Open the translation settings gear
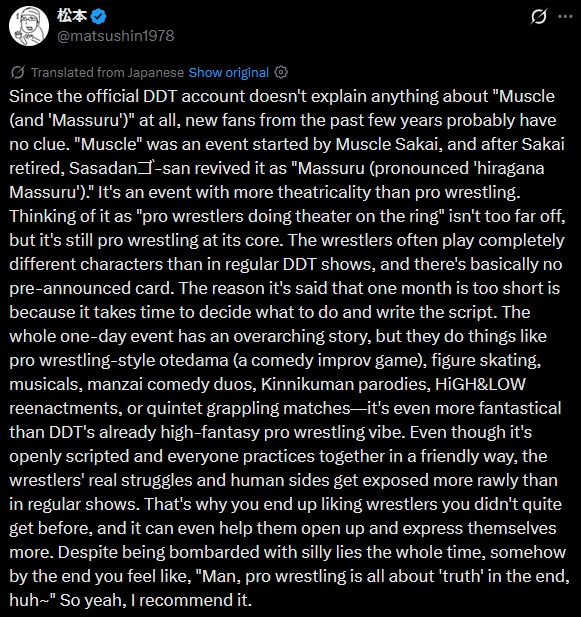Screen dimensions: 581x617 281,72
